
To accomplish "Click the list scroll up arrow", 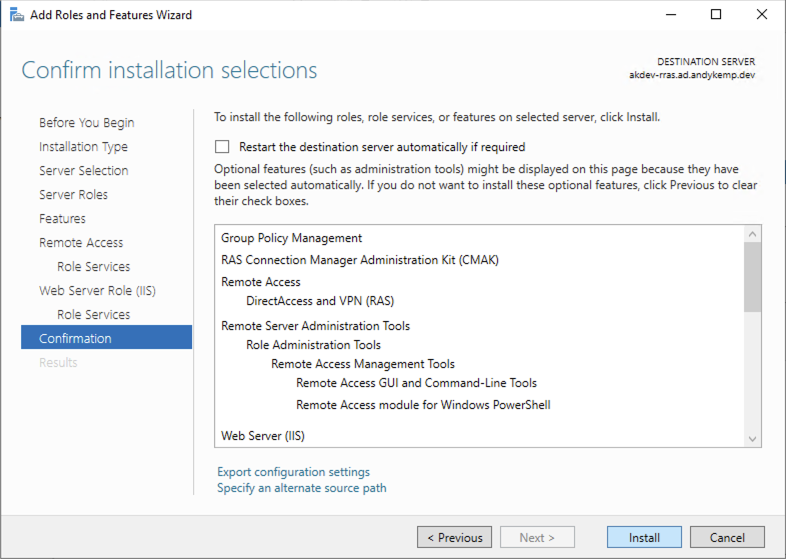I will click(x=752, y=234).
